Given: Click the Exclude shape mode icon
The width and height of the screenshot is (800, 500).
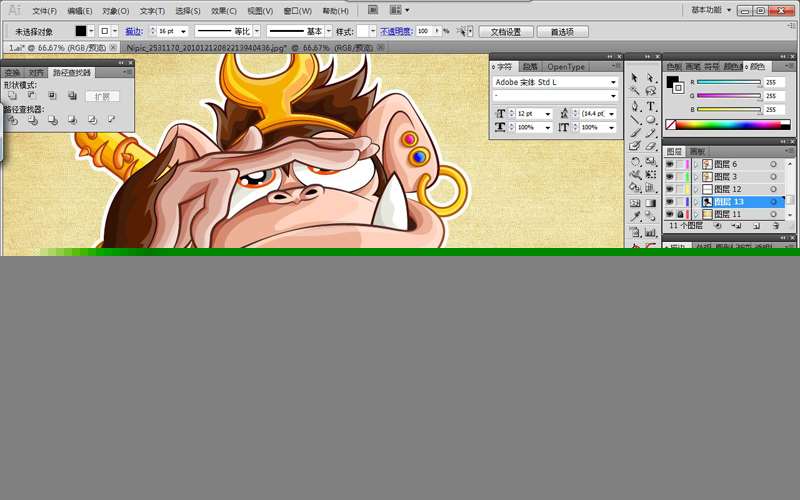Looking at the screenshot, I should pos(72,95).
